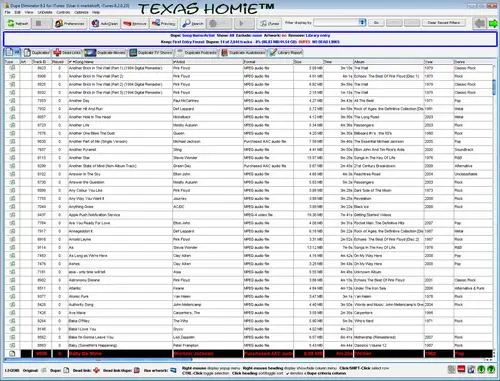Click the Go filter button
The height and width of the screenshot is (381, 500).
coord(376,23)
